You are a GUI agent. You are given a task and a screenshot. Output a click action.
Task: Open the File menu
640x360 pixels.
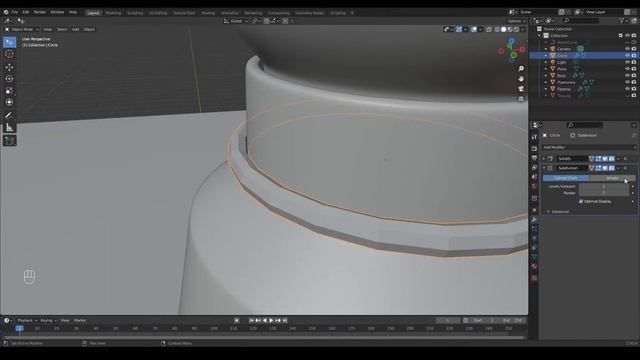[15, 12]
